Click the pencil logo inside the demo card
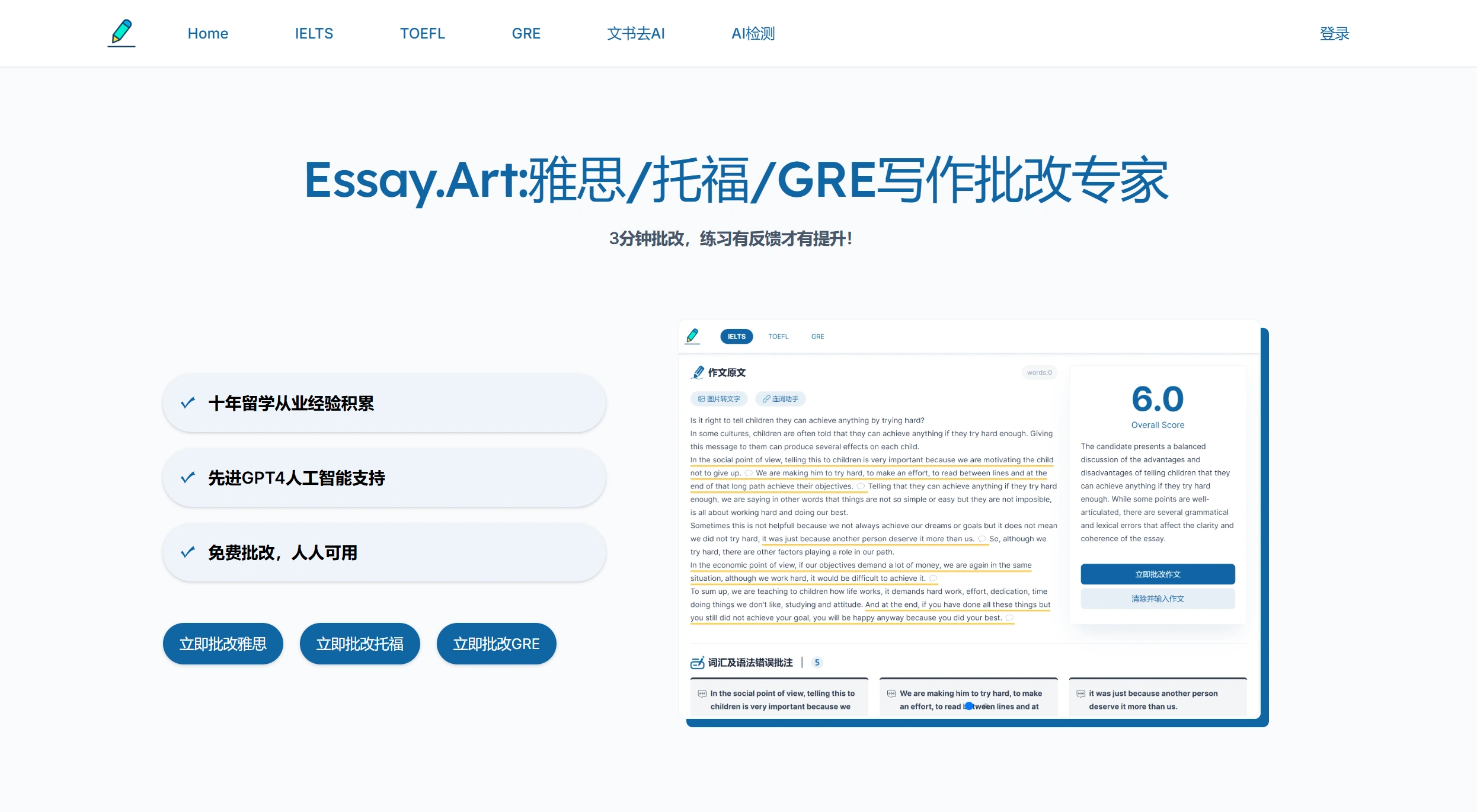This screenshot has width=1477, height=812. click(692, 335)
